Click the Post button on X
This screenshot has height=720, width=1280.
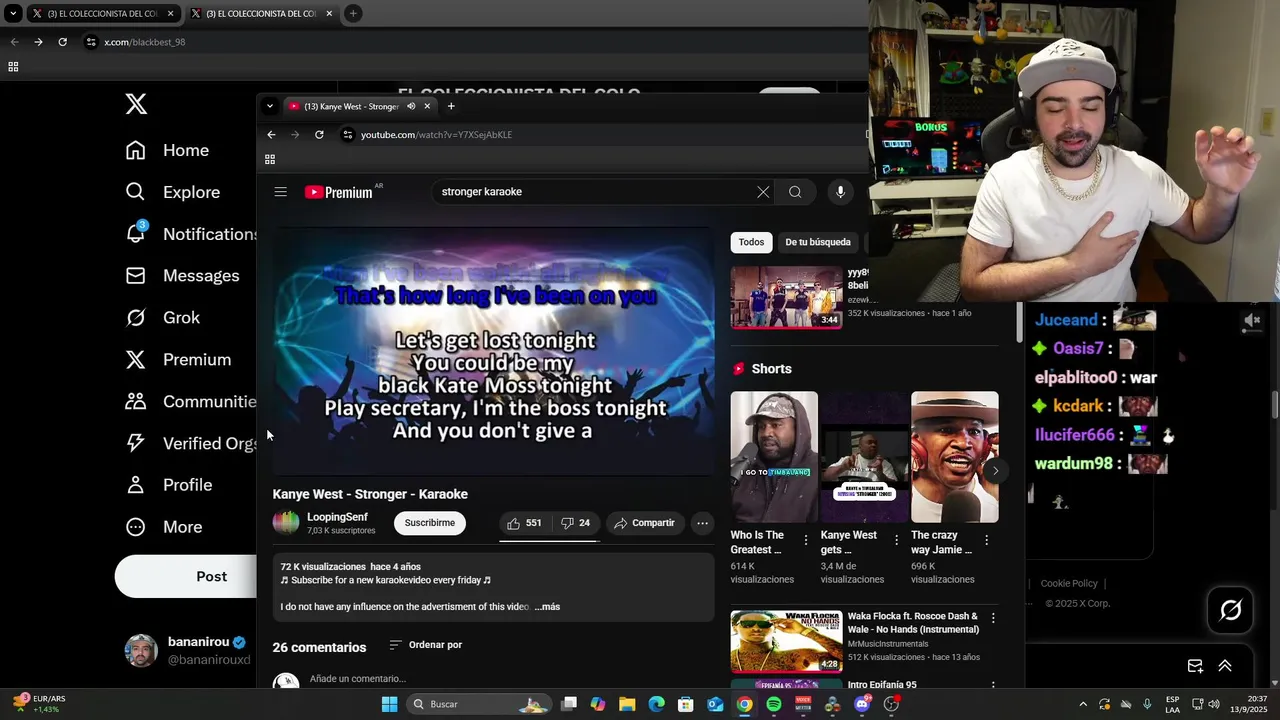(x=186, y=577)
